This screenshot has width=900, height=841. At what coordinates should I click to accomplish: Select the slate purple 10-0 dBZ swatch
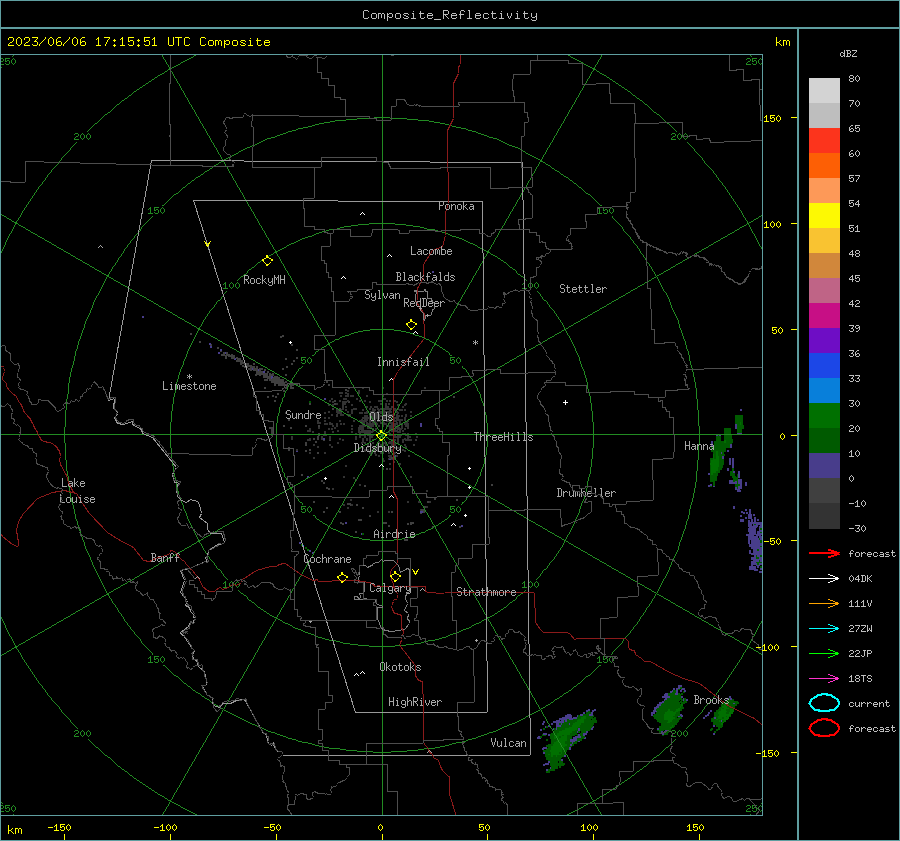point(824,466)
